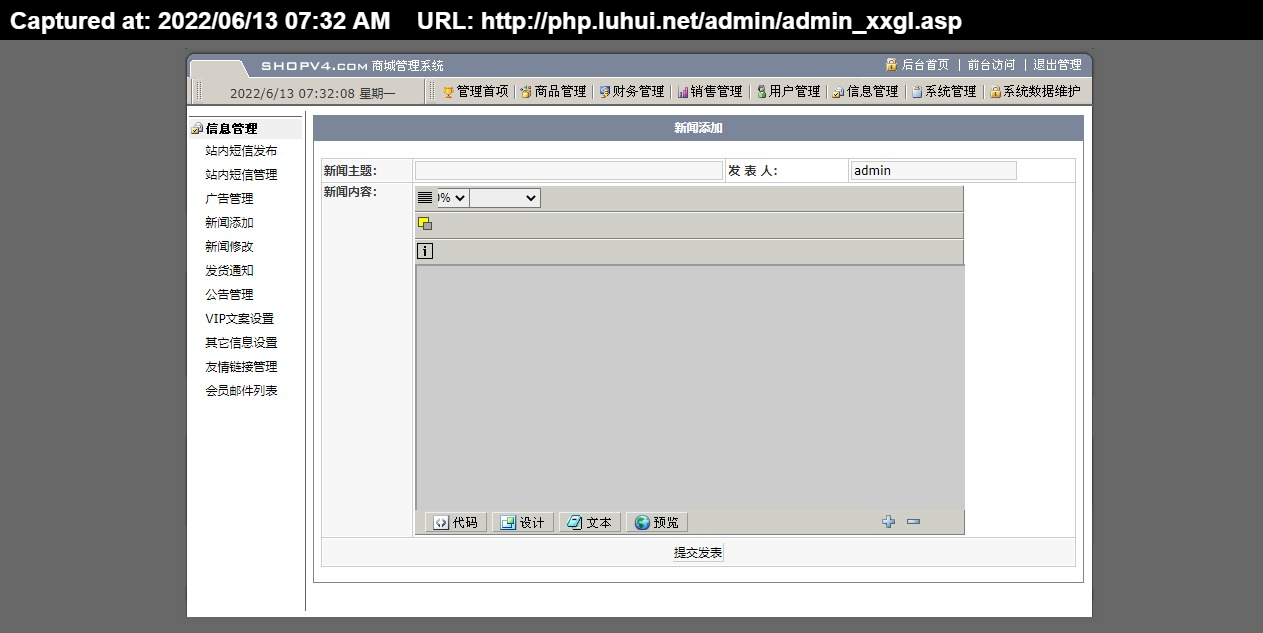Click the 前台访问 link

click(991, 65)
